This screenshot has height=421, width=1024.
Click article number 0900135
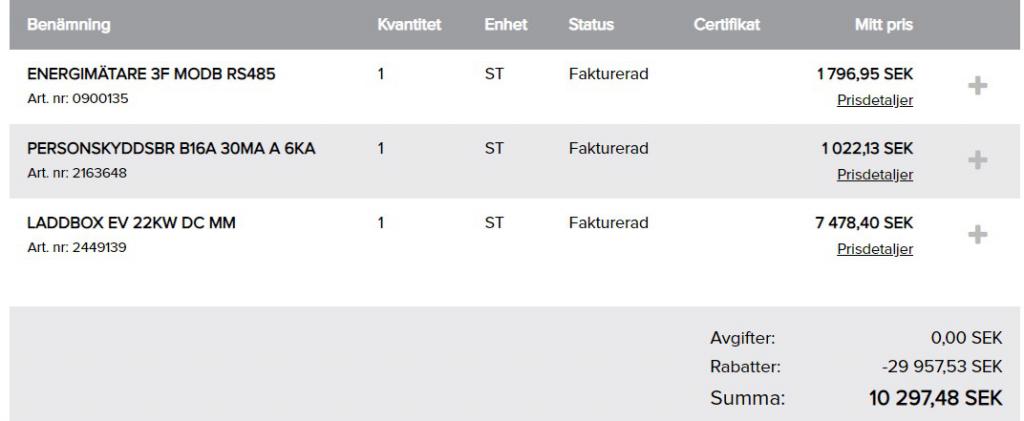[x=64, y=98]
